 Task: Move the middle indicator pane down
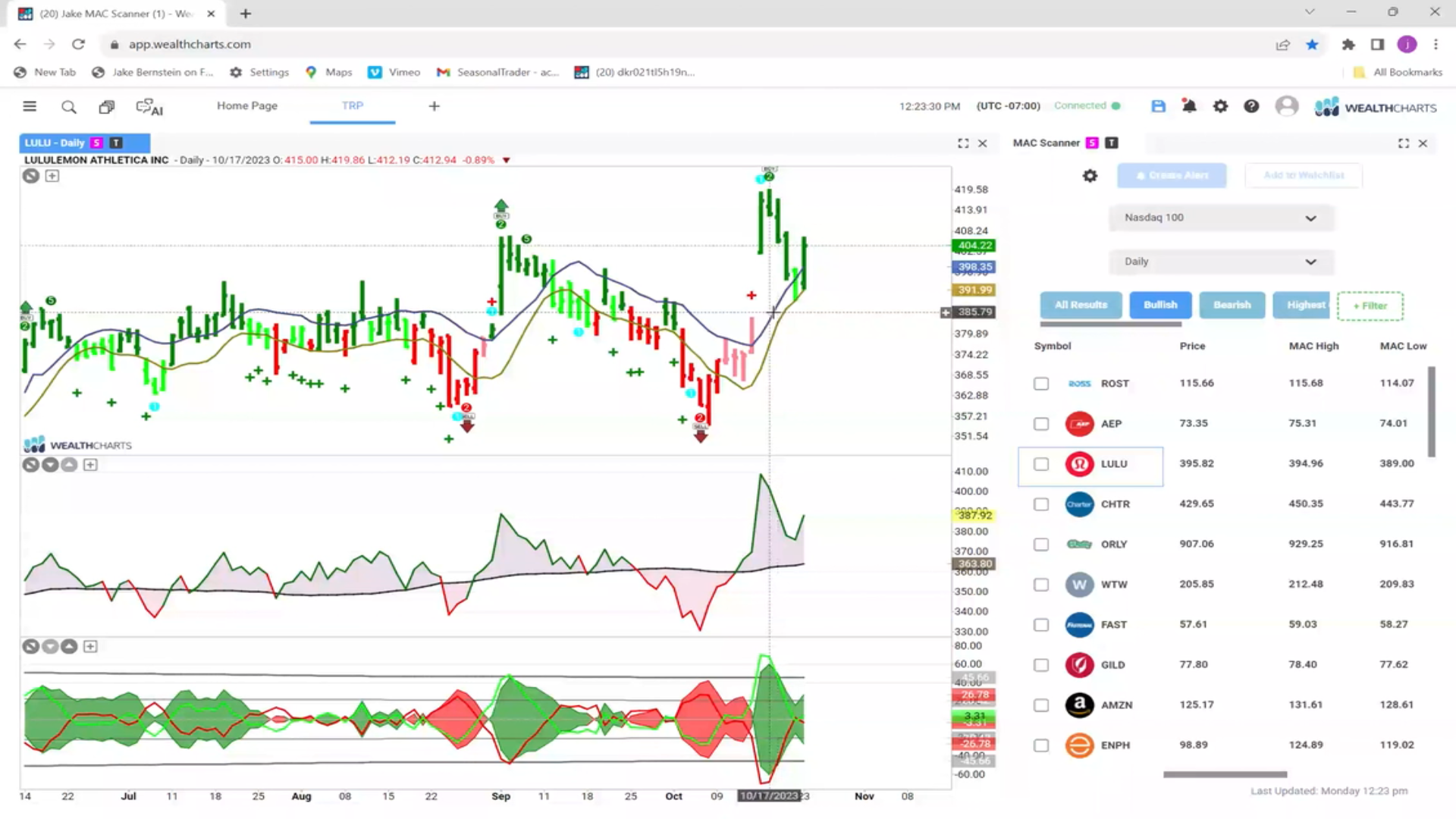coord(50,465)
